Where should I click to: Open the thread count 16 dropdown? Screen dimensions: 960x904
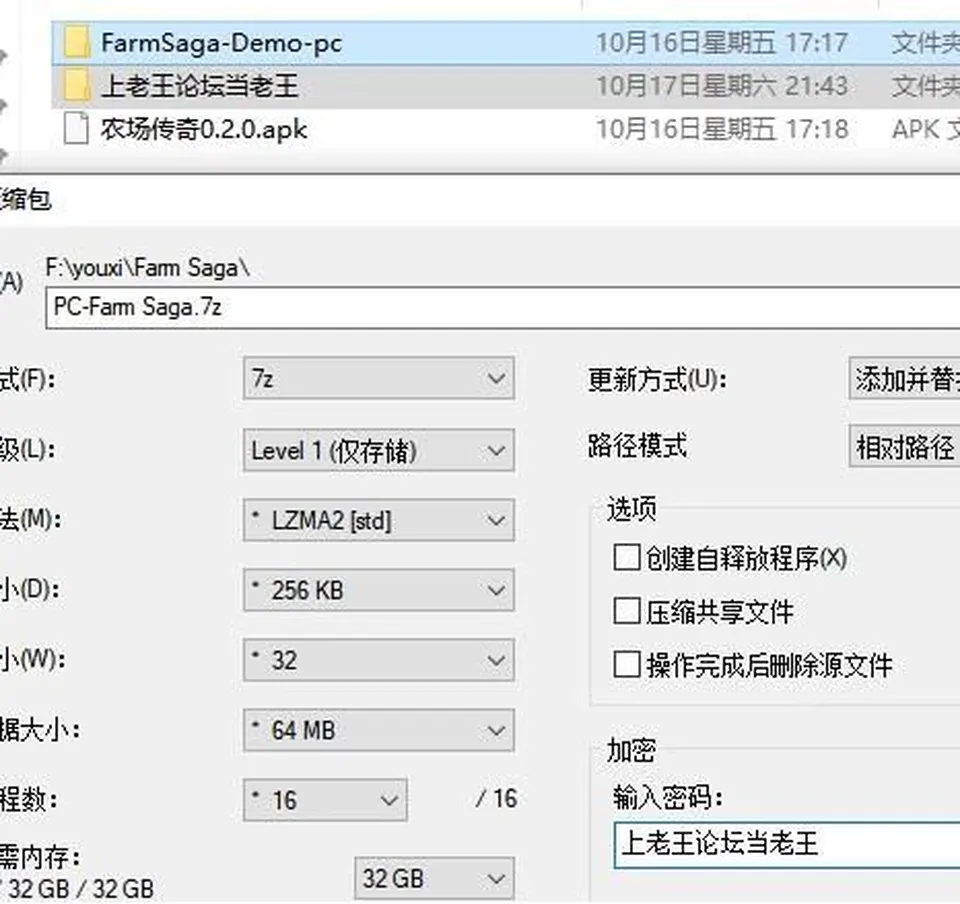325,799
